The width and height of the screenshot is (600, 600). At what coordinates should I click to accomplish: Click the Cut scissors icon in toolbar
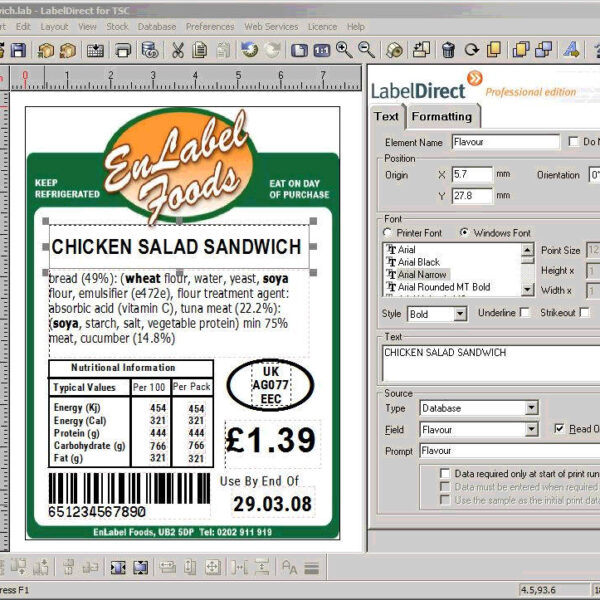pos(178,49)
